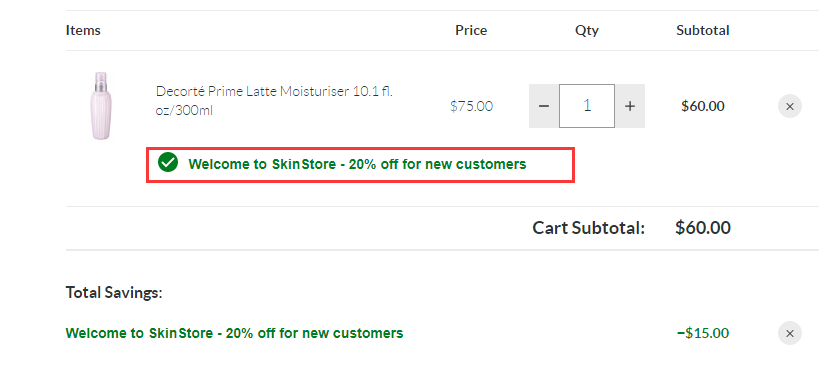The image size is (826, 369).
Task: Click the $60.00 Cart Subtotal total value
Action: (703, 228)
